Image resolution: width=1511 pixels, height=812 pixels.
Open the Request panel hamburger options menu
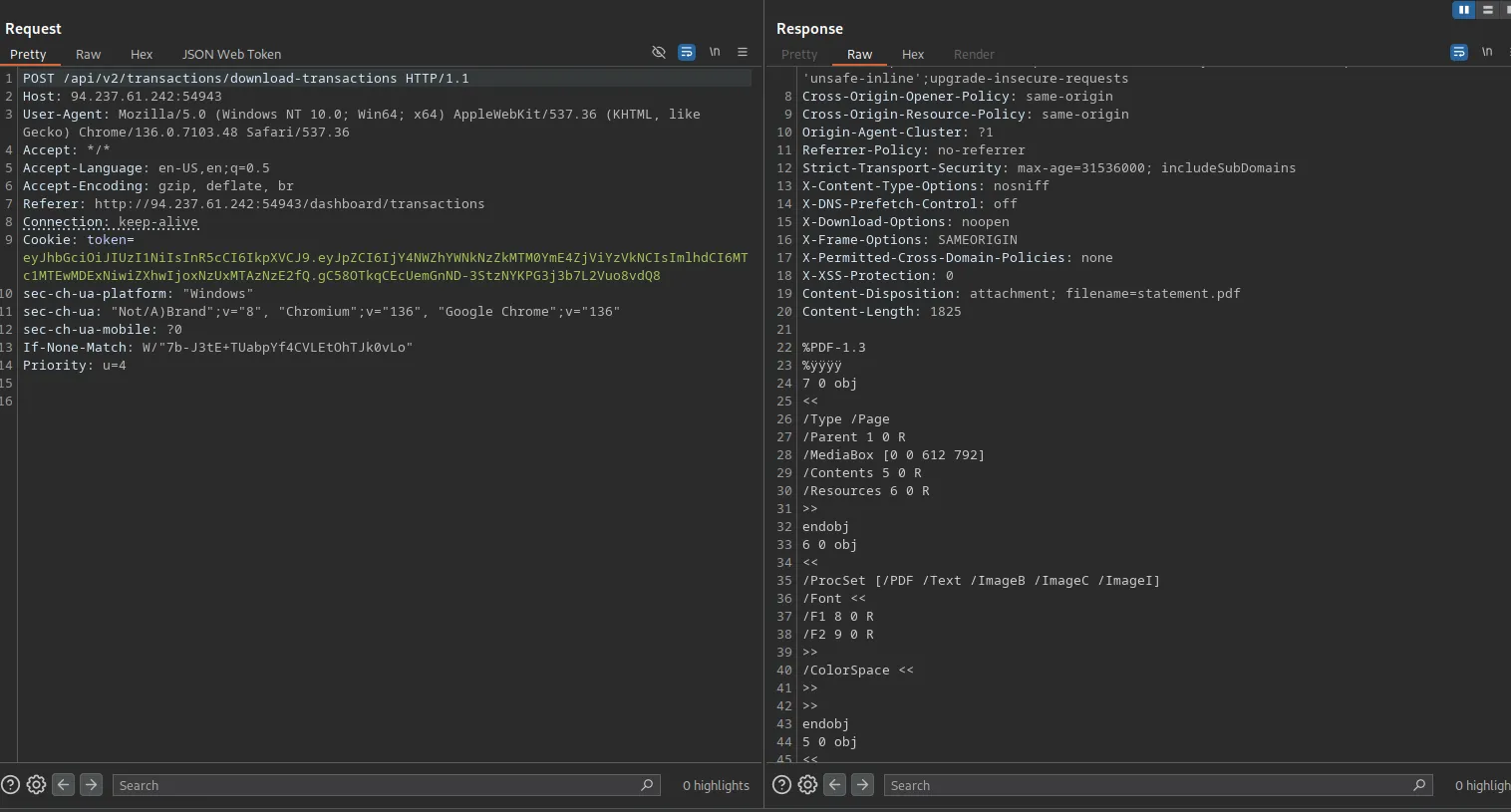tap(743, 52)
